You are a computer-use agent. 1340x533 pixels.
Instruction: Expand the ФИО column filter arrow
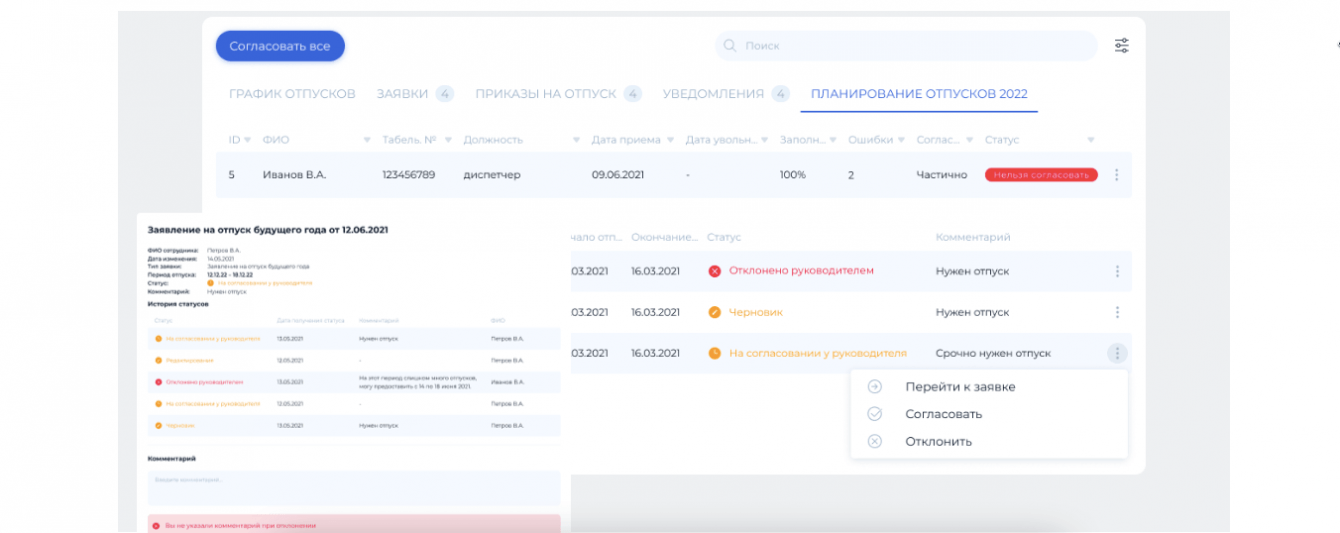click(367, 140)
